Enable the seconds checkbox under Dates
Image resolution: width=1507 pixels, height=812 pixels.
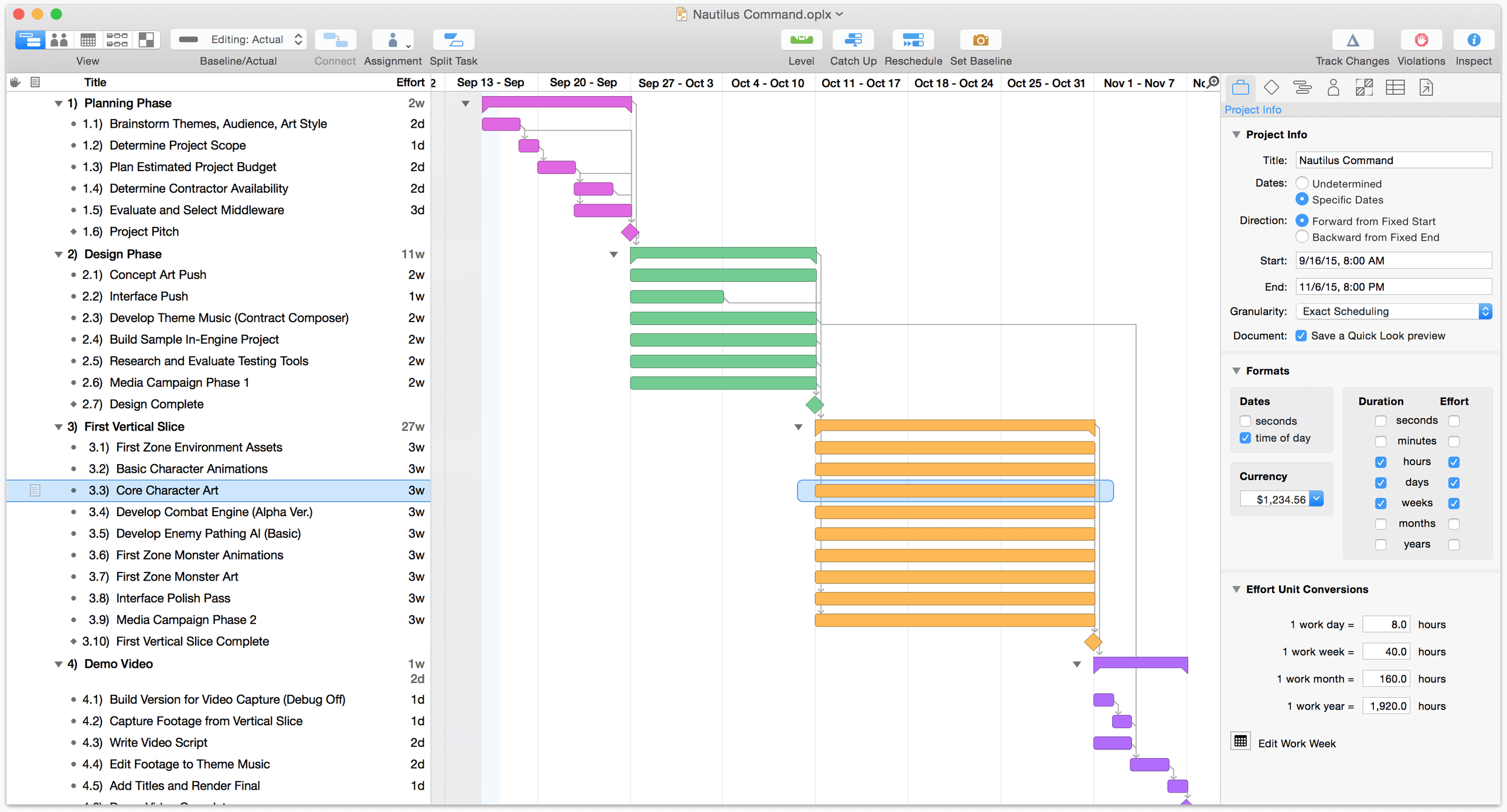pyautogui.click(x=1245, y=420)
